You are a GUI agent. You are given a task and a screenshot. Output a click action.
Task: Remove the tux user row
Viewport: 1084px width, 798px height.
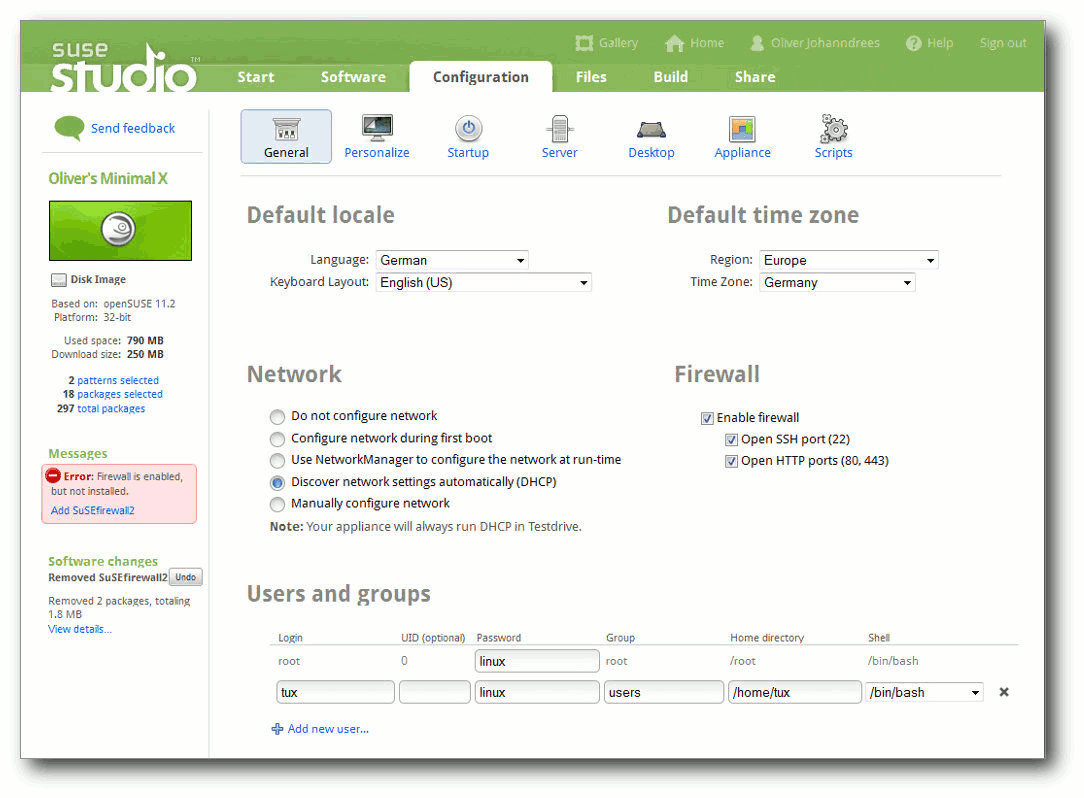pyautogui.click(x=1004, y=692)
